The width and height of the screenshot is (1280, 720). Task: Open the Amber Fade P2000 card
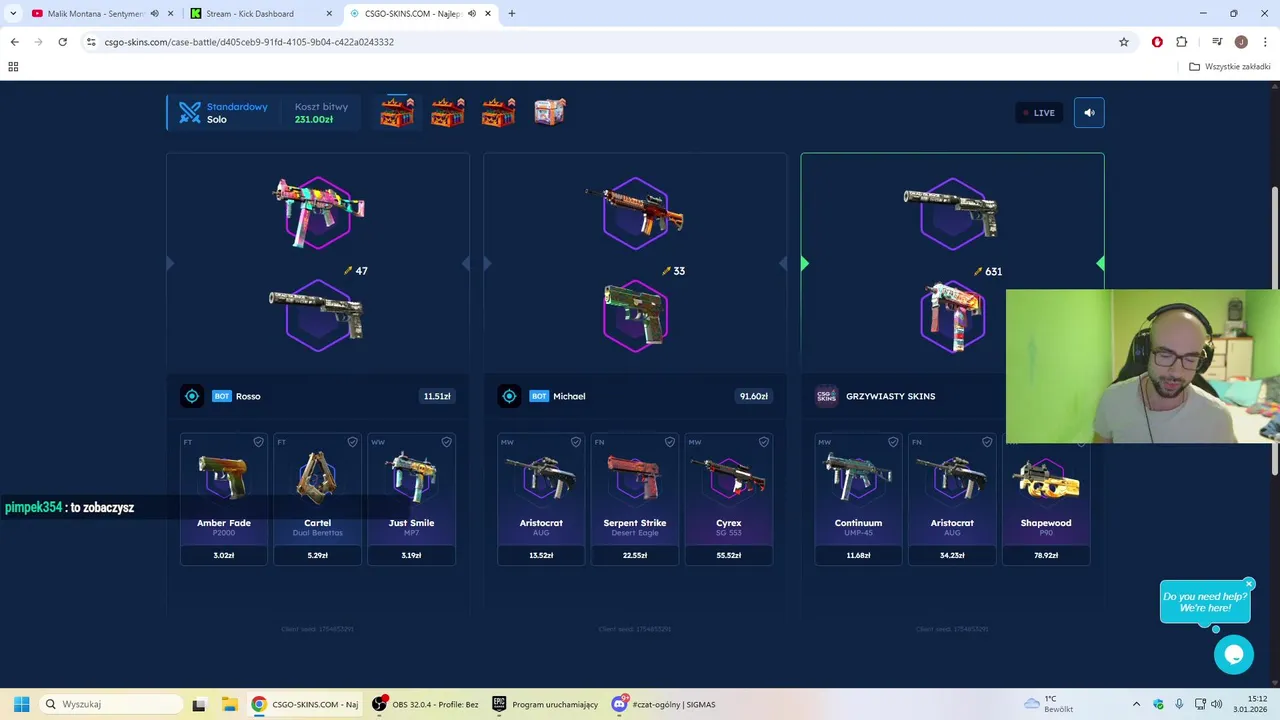click(224, 499)
